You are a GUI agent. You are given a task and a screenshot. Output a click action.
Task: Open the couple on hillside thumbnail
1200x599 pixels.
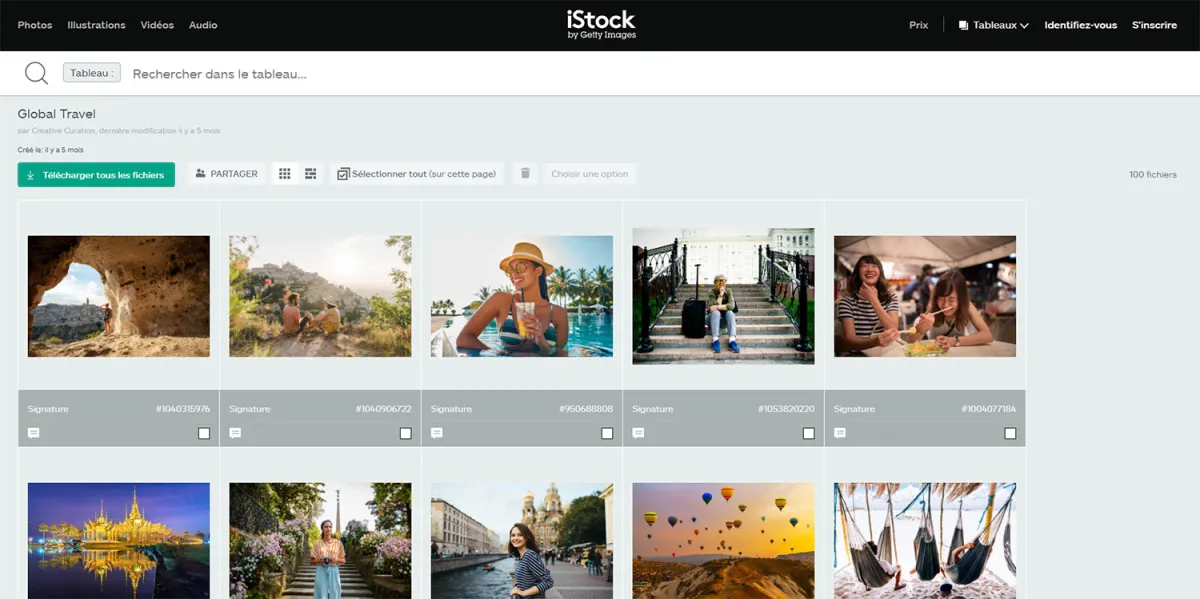tap(320, 296)
